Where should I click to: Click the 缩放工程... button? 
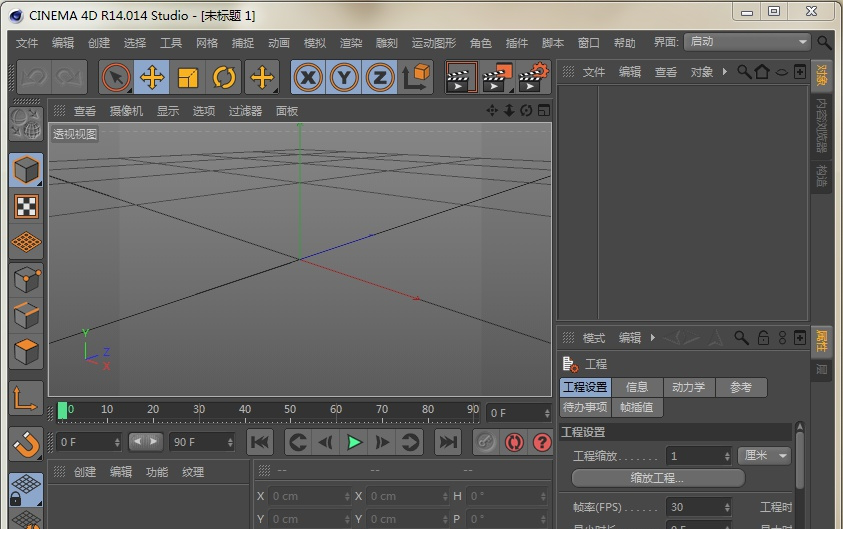(658, 478)
